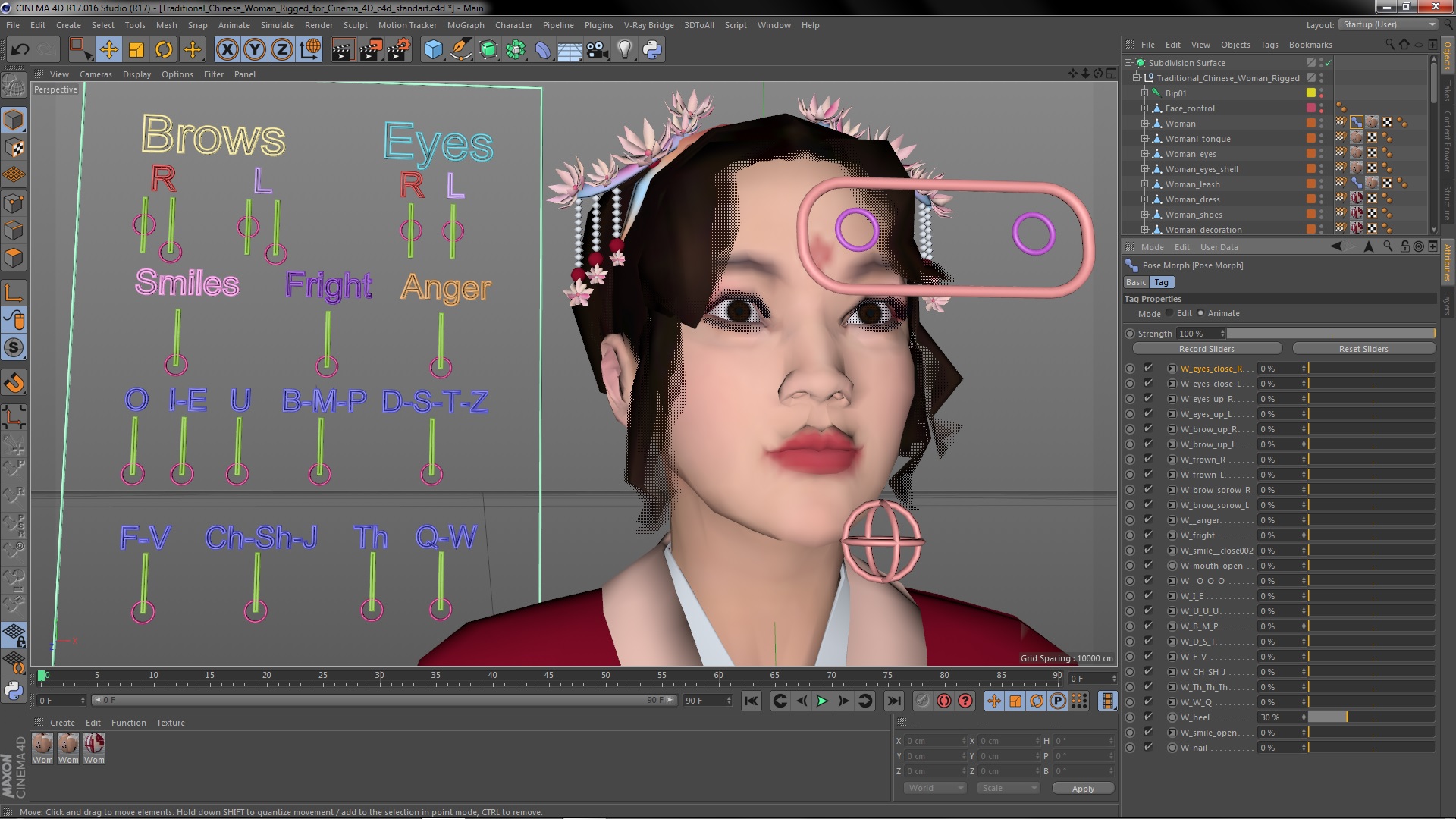Select Animate mode radio button

pyautogui.click(x=1200, y=313)
